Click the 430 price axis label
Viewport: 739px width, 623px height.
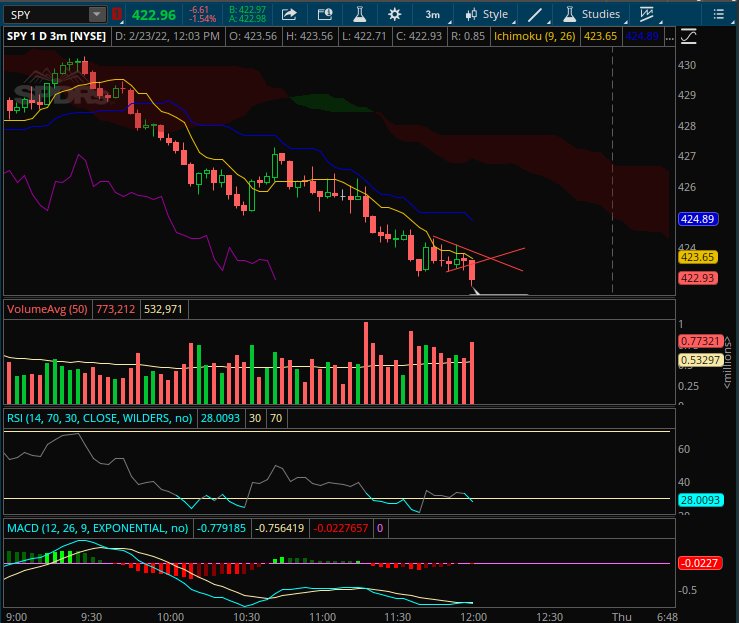[686, 65]
